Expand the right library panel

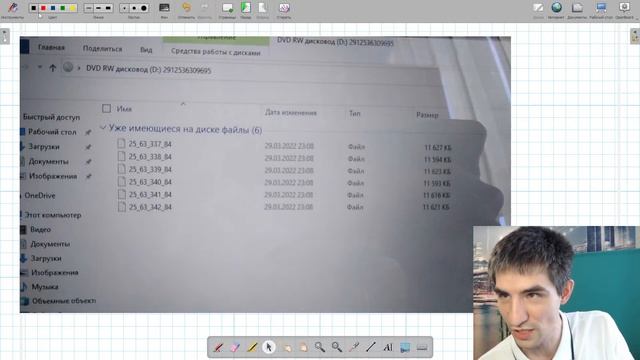click(635, 36)
